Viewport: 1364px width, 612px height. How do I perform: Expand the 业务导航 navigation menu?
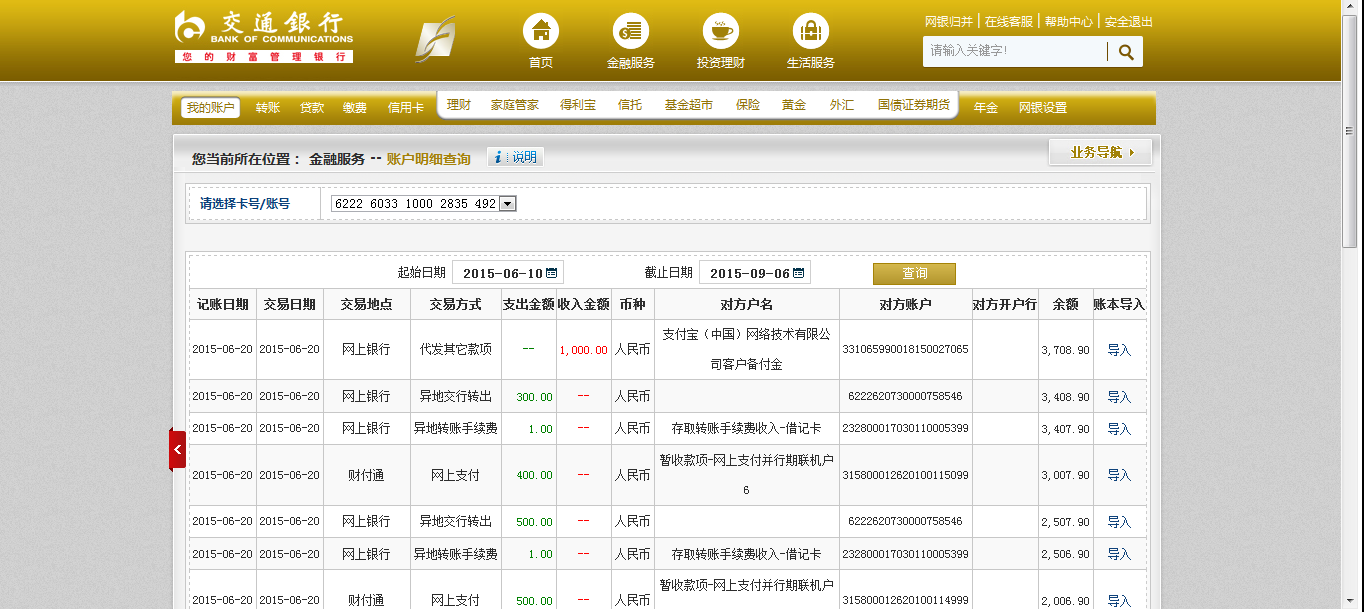(1100, 153)
